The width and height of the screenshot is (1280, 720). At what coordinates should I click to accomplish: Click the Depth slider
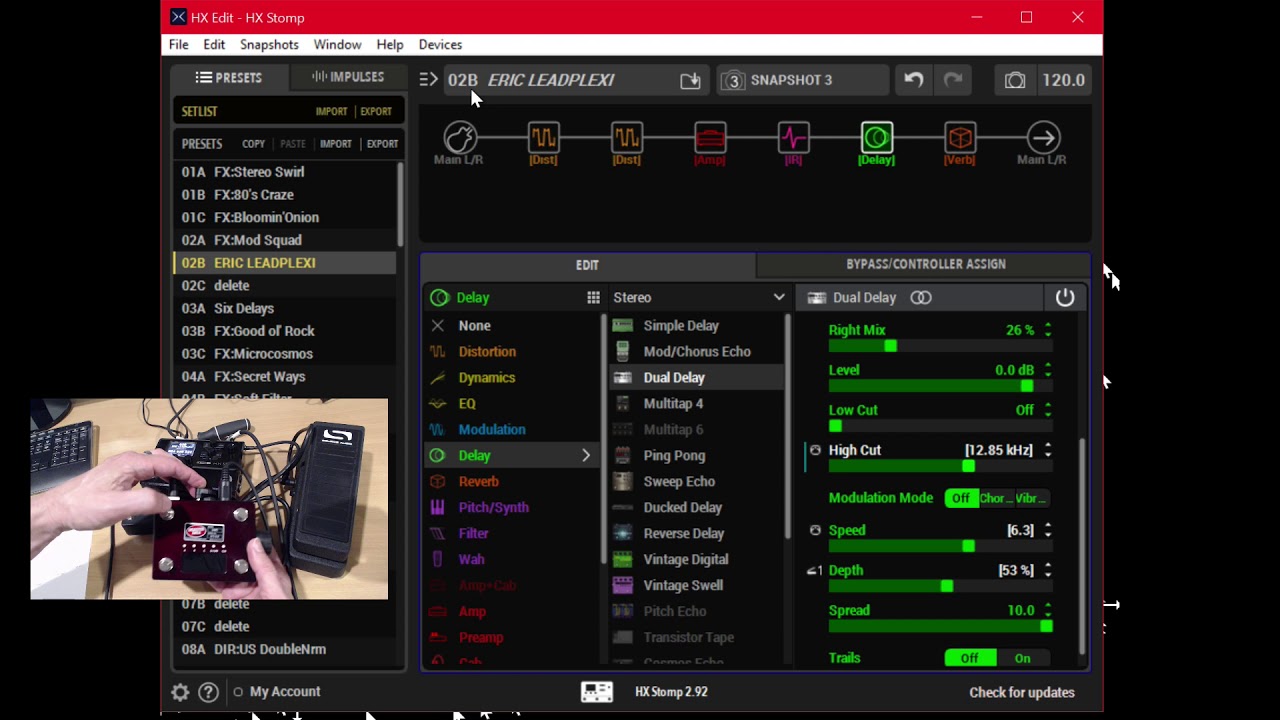tap(940, 586)
